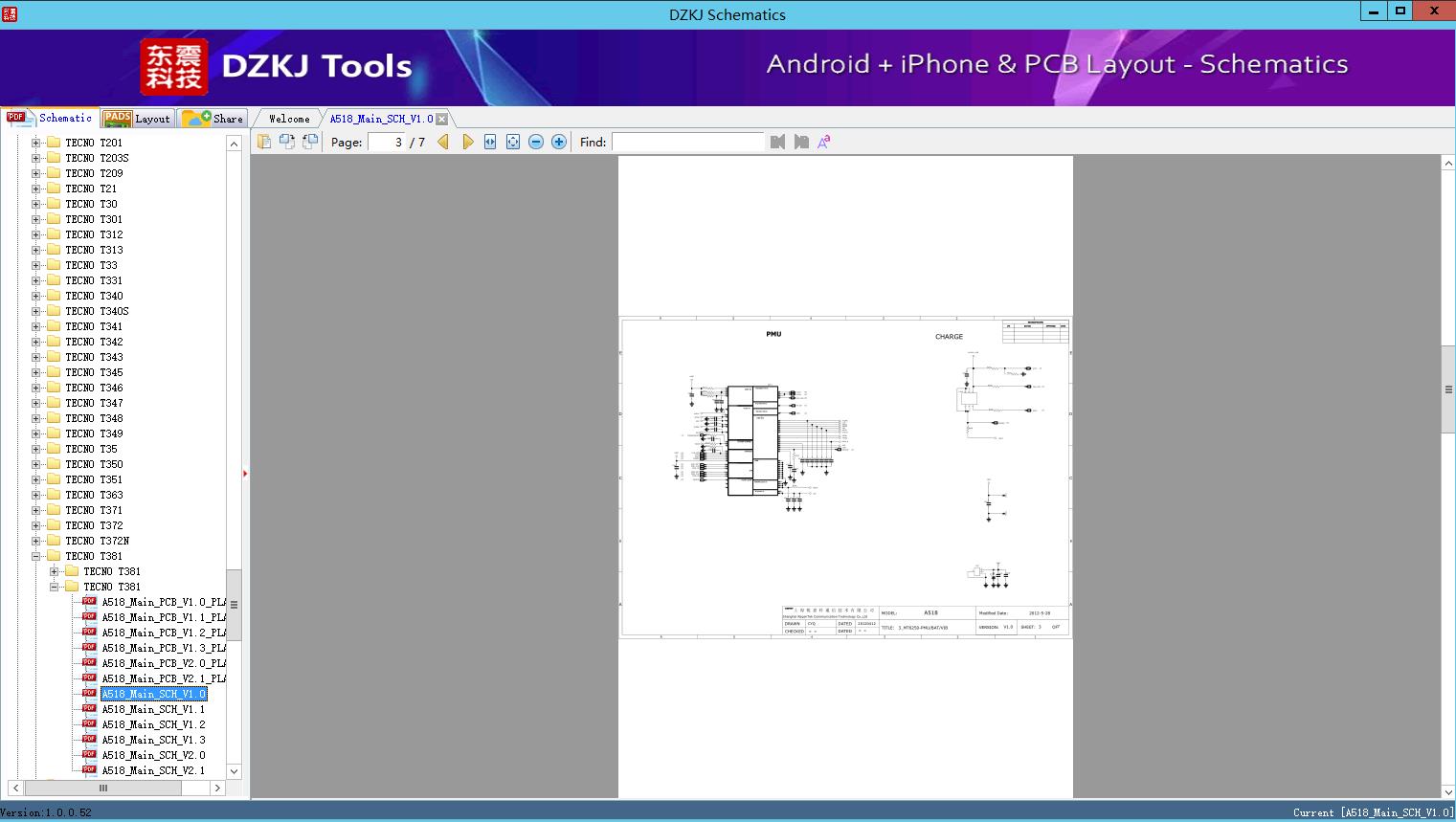Open A518_Main_SCH_V1.1 file

pos(153,709)
